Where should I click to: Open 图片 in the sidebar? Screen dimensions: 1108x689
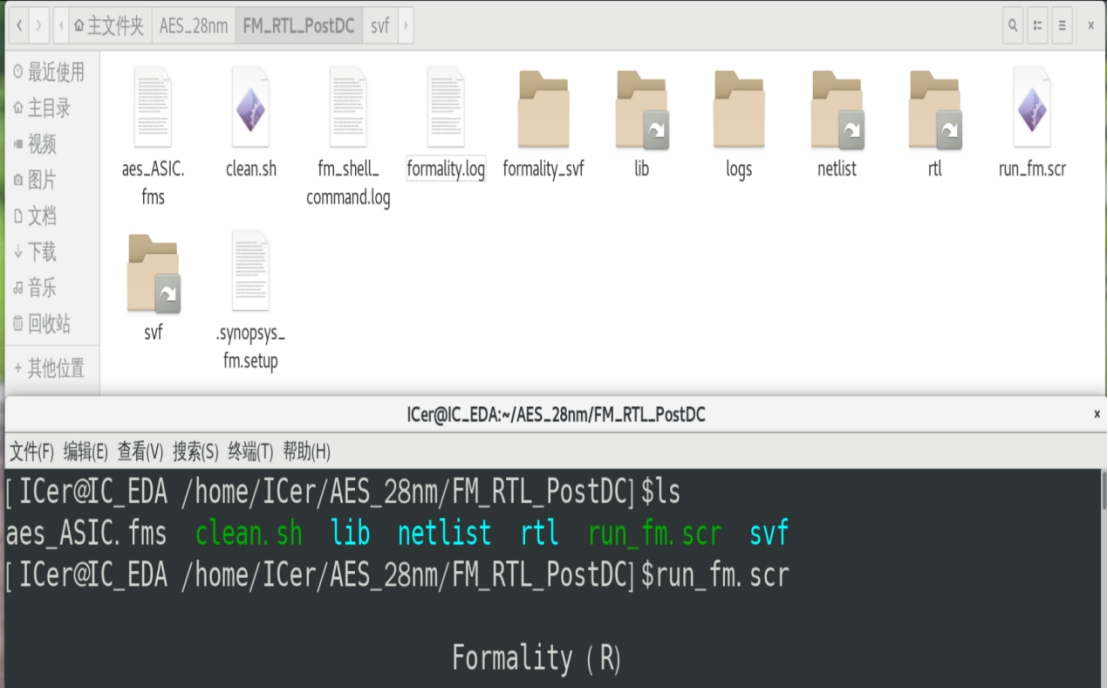35,179
